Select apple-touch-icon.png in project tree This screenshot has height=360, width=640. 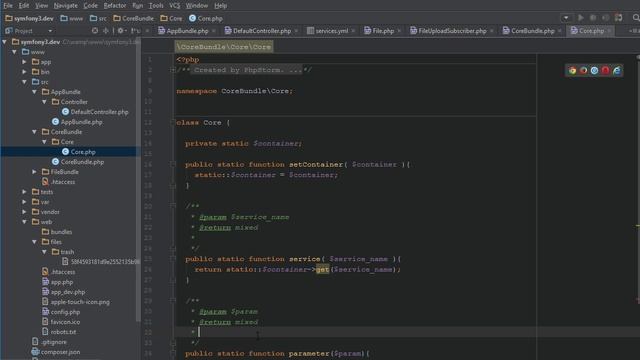[80, 302]
